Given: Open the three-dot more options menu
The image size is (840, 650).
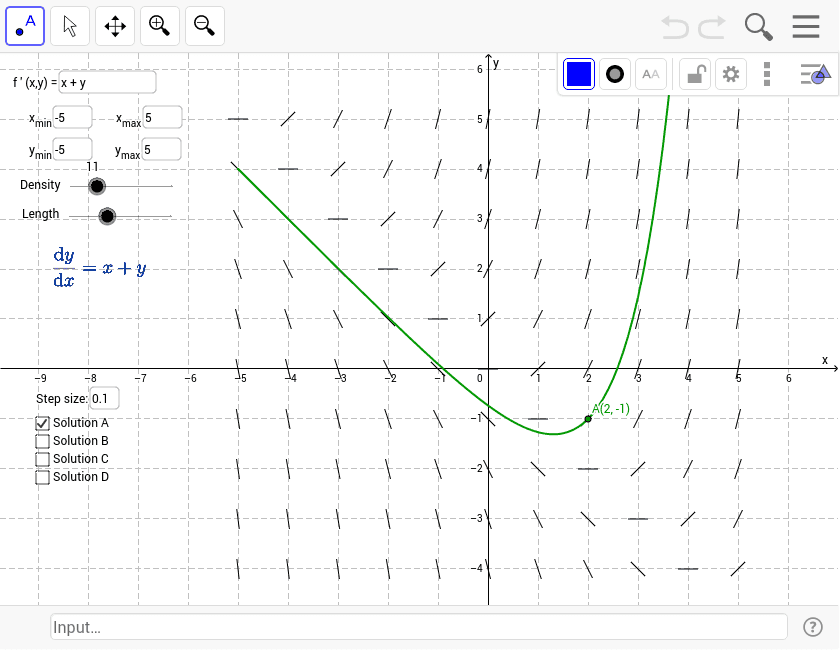Looking at the screenshot, I should [766, 74].
